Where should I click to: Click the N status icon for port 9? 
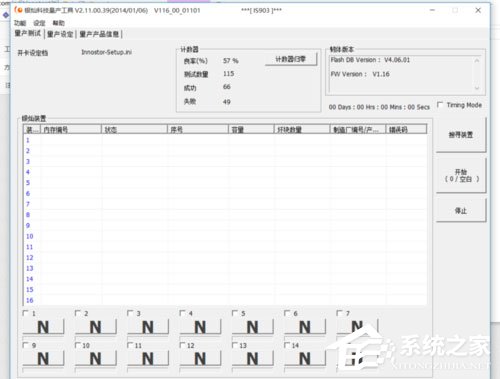(43, 359)
